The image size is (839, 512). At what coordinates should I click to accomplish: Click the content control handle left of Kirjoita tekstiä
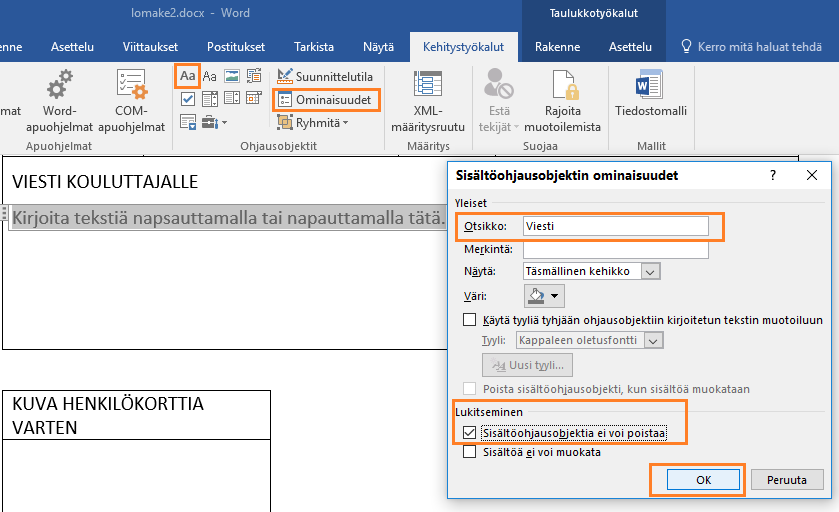point(4,214)
